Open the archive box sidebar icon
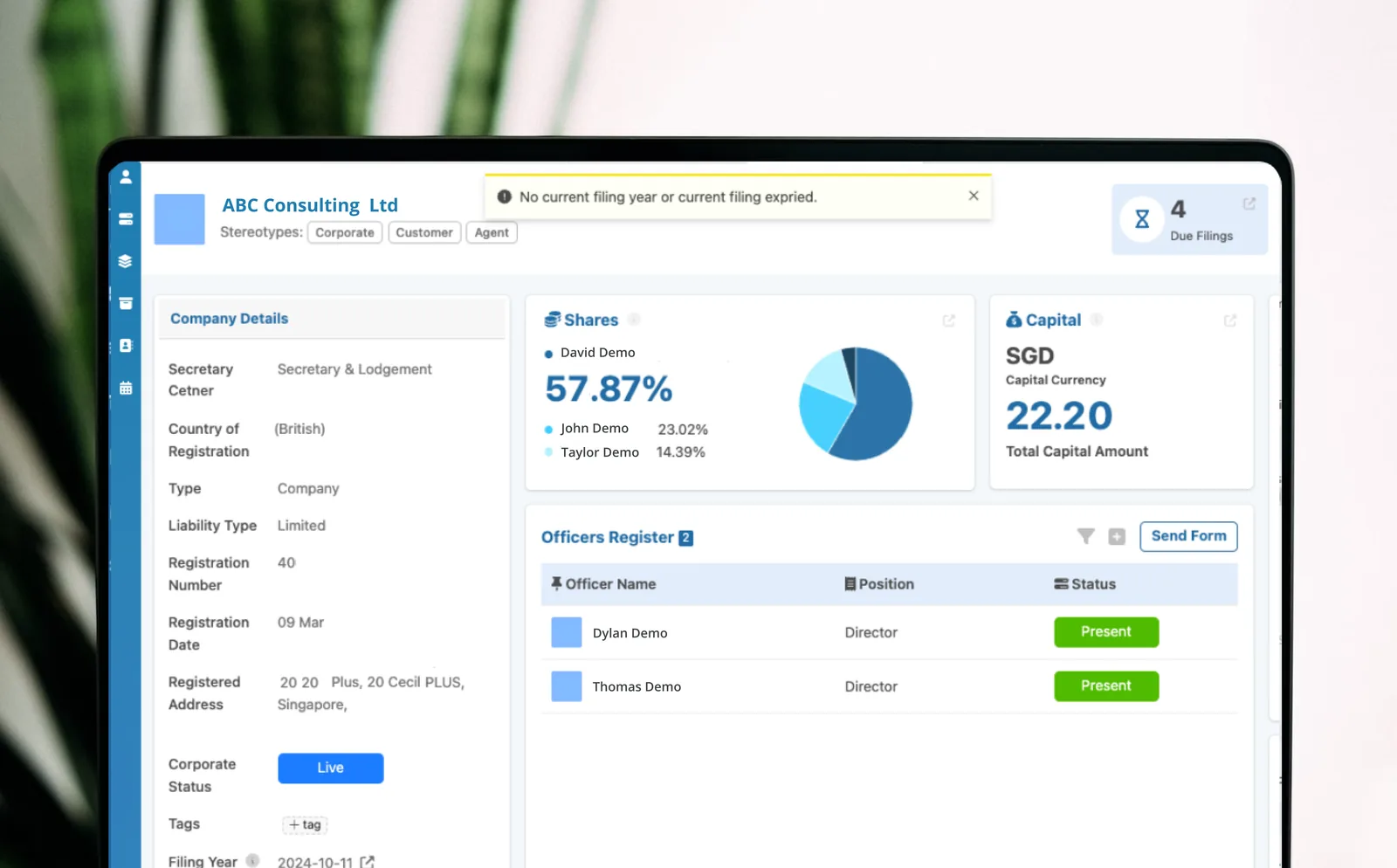 click(126, 303)
